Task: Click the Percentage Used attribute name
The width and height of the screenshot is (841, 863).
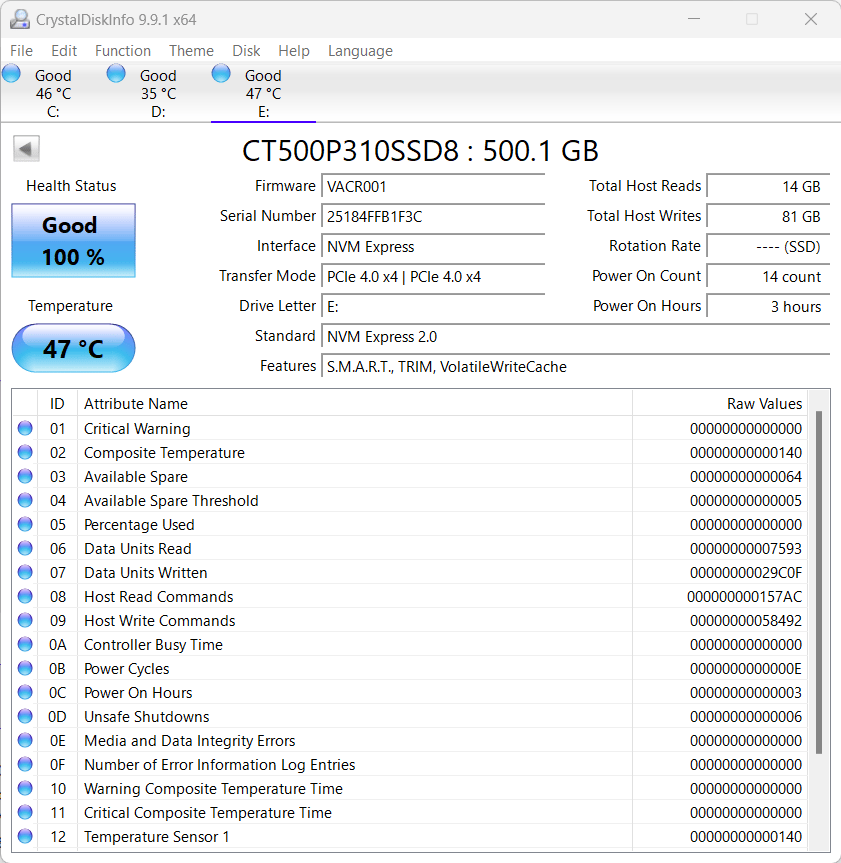Action: [x=139, y=525]
